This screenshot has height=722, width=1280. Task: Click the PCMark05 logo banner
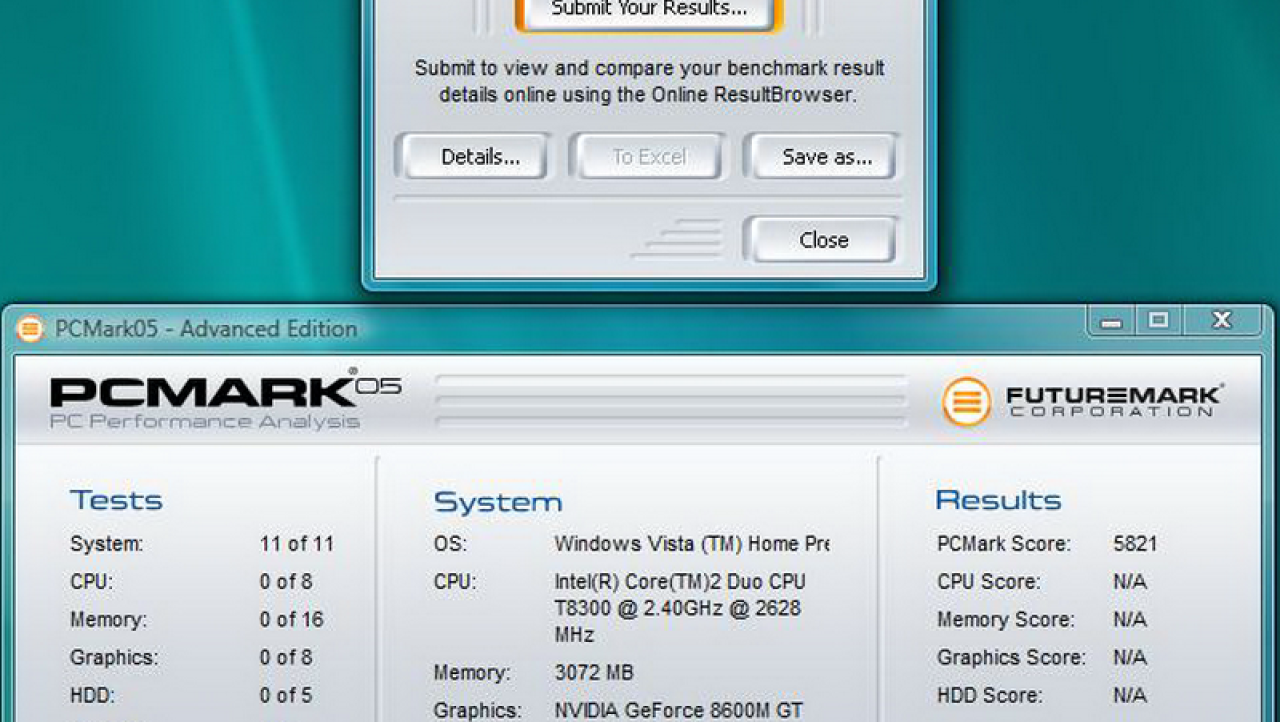pyautogui.click(x=226, y=400)
